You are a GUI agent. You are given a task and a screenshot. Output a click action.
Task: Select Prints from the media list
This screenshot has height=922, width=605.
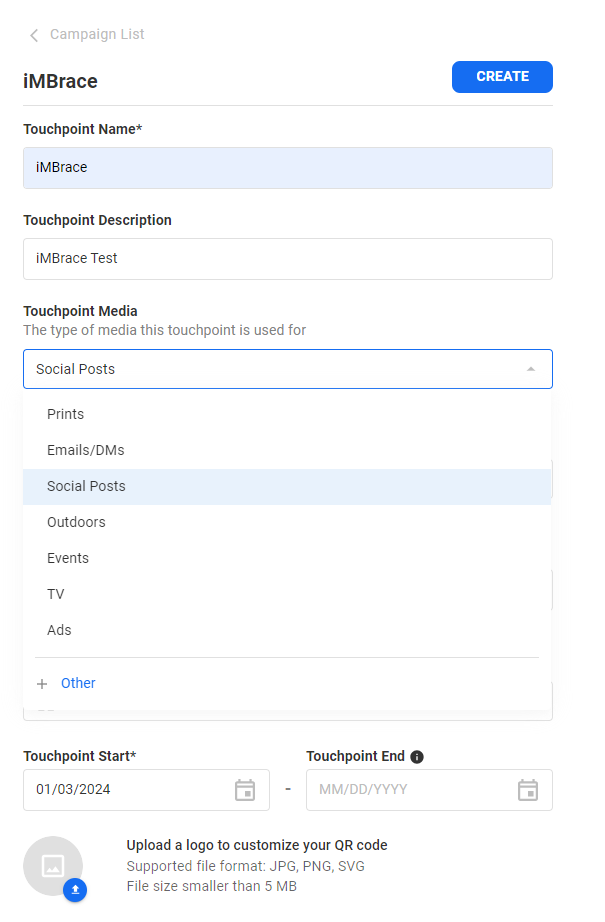coord(66,414)
